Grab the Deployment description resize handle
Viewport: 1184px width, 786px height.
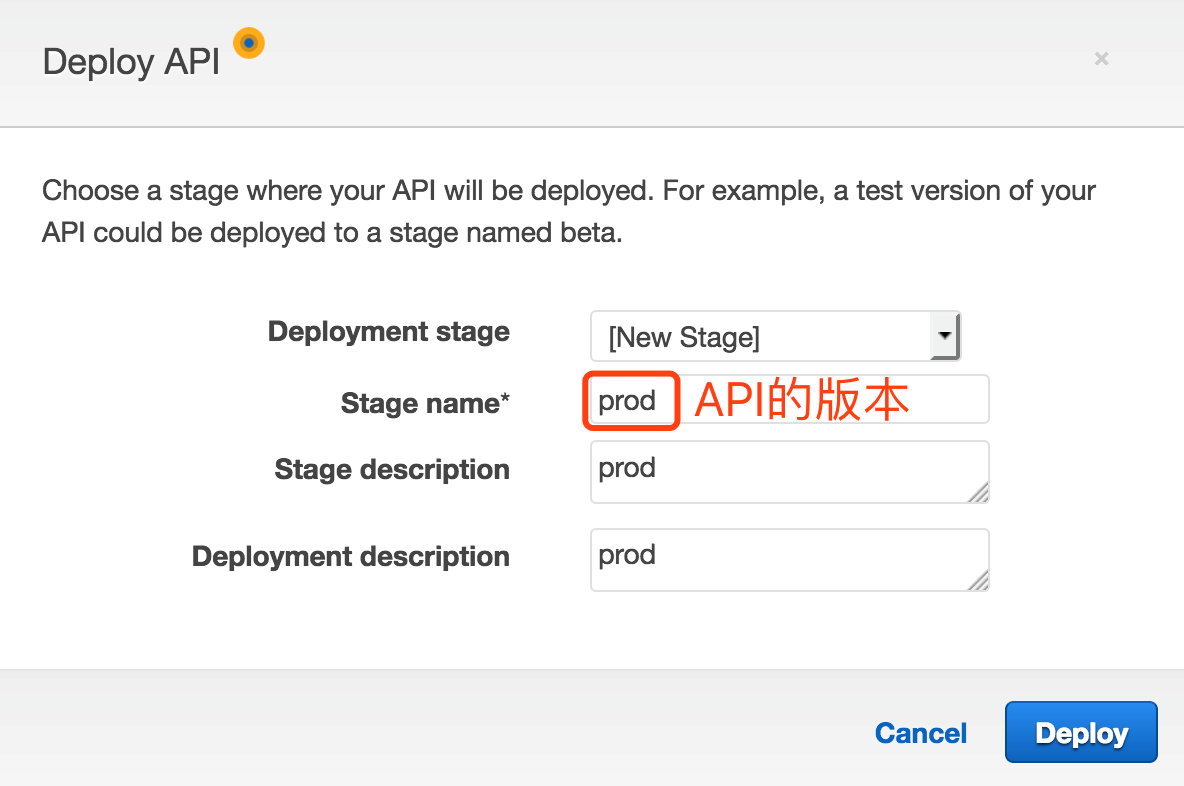coord(978,580)
